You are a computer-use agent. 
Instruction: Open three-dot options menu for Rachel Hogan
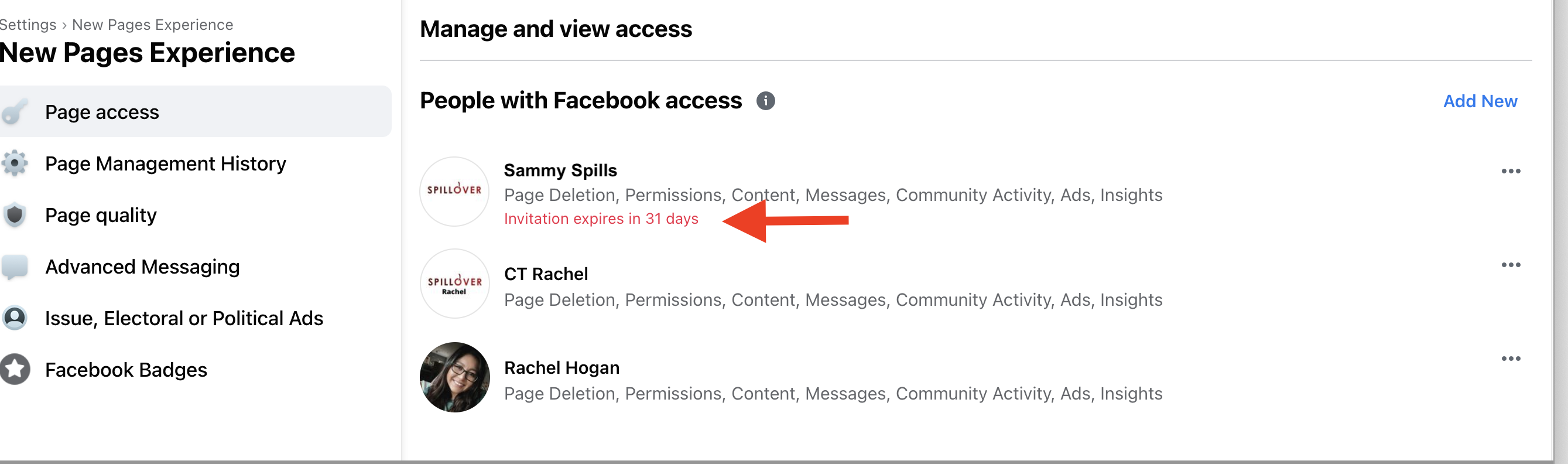click(1510, 359)
